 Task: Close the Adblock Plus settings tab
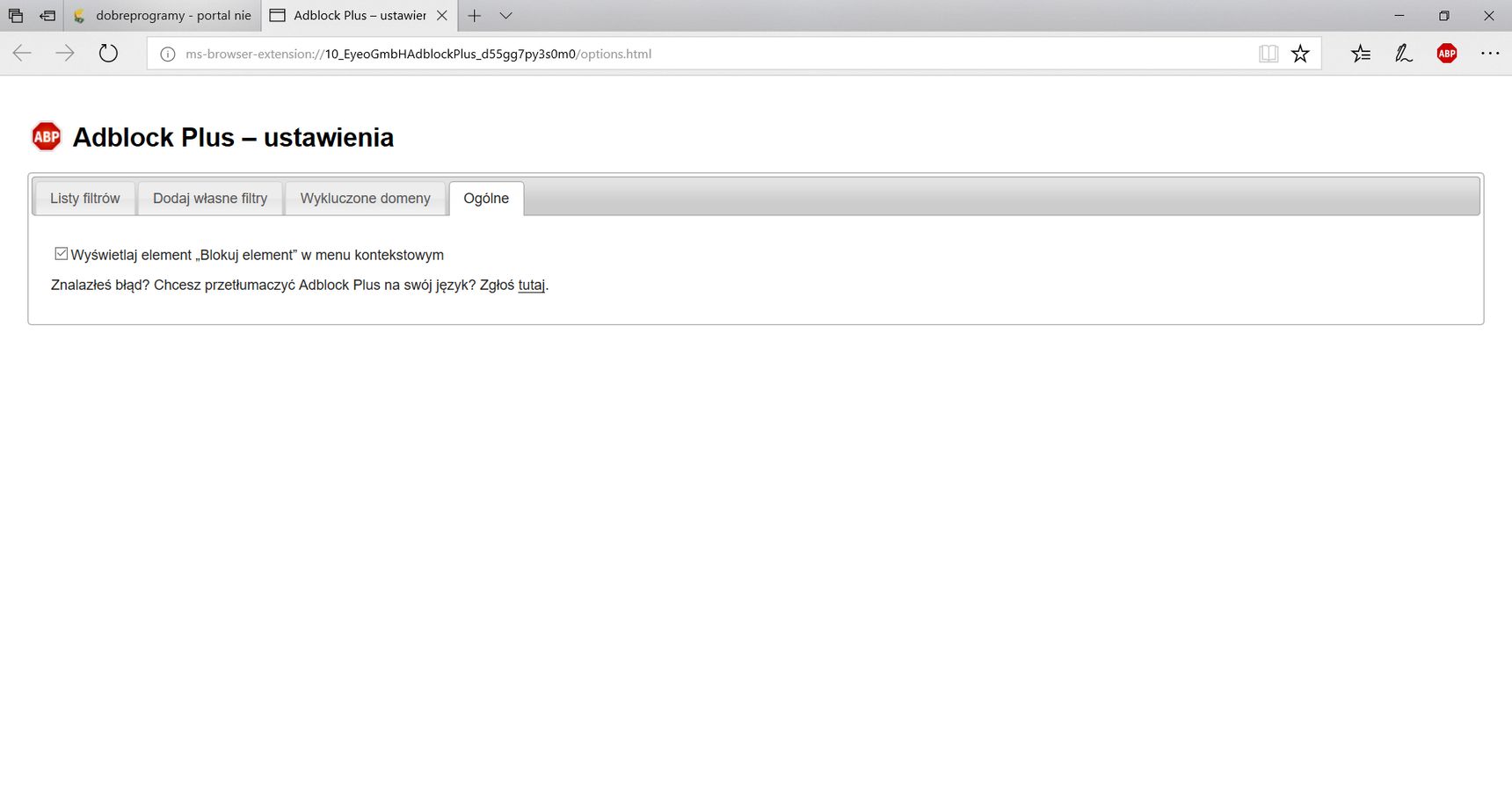click(442, 16)
